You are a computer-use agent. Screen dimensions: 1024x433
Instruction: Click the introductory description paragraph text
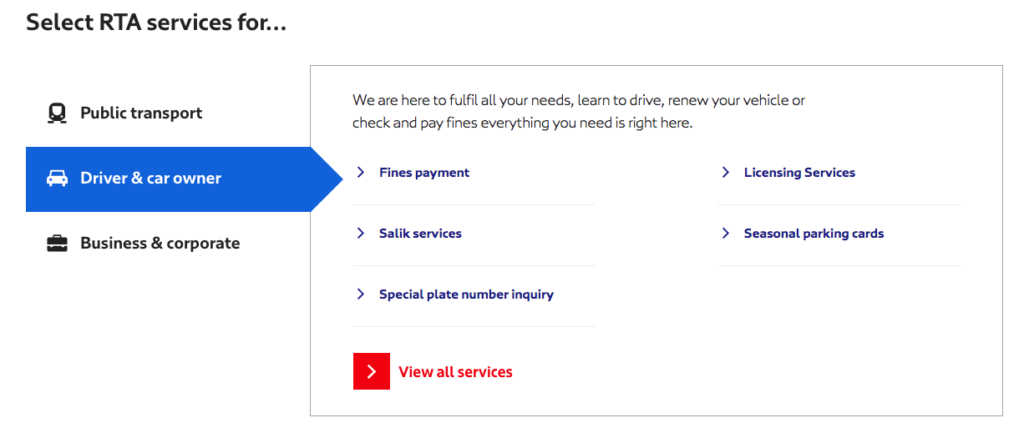tap(578, 112)
